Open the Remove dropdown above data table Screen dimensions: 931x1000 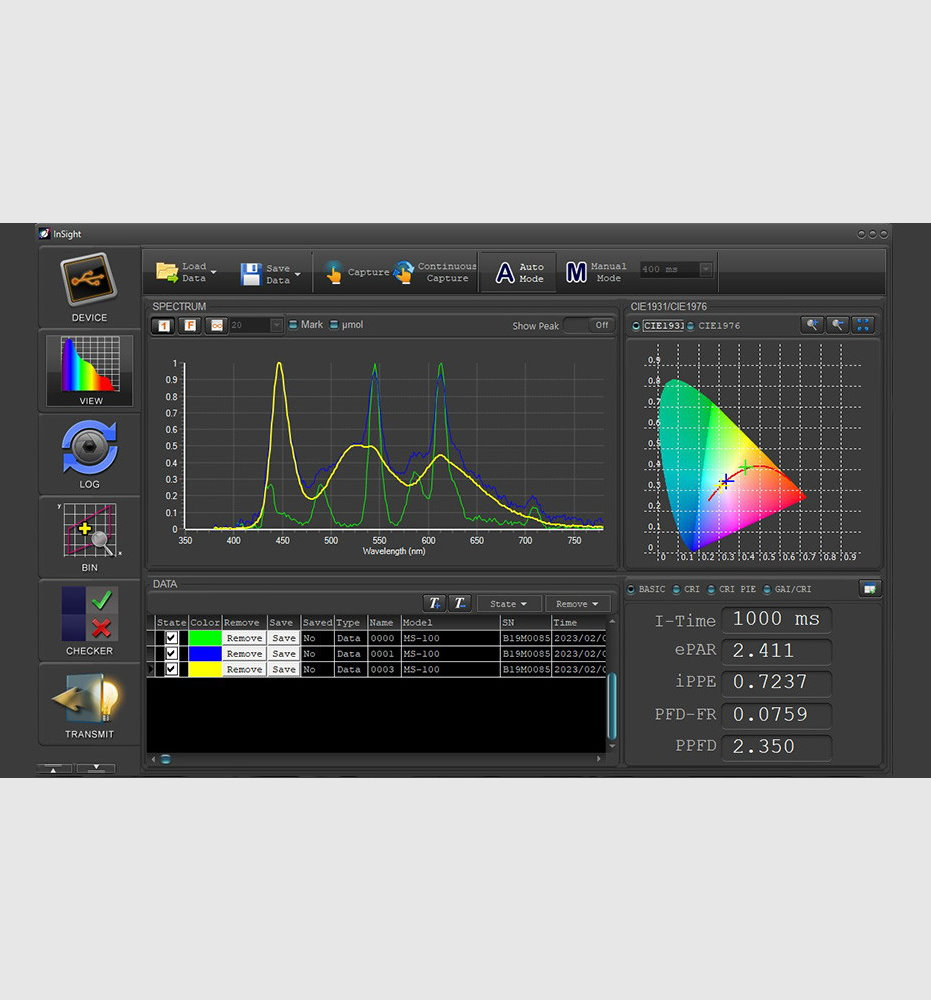(577, 604)
